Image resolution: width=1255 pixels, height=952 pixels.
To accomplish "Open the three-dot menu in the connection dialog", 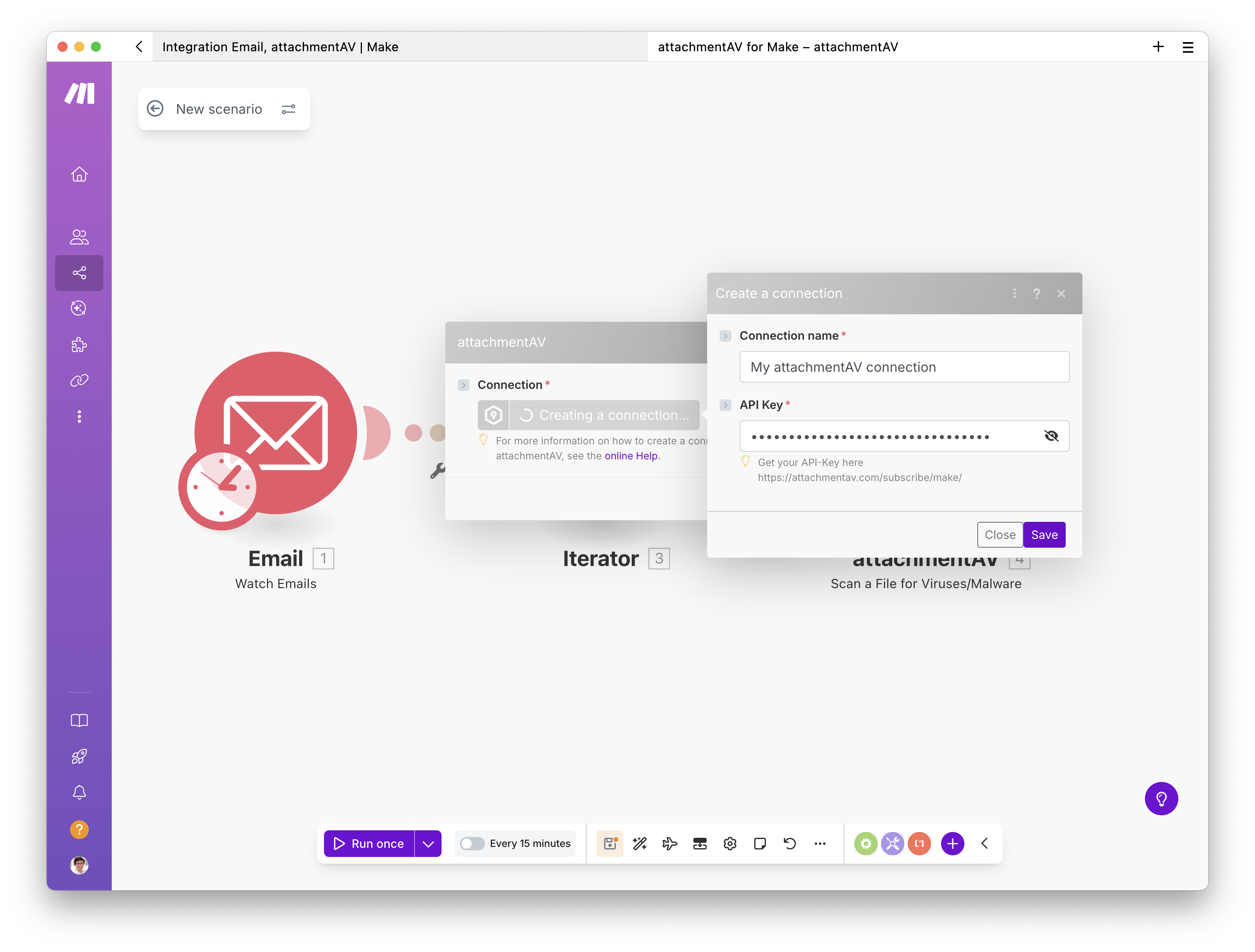I will pyautogui.click(x=1014, y=293).
